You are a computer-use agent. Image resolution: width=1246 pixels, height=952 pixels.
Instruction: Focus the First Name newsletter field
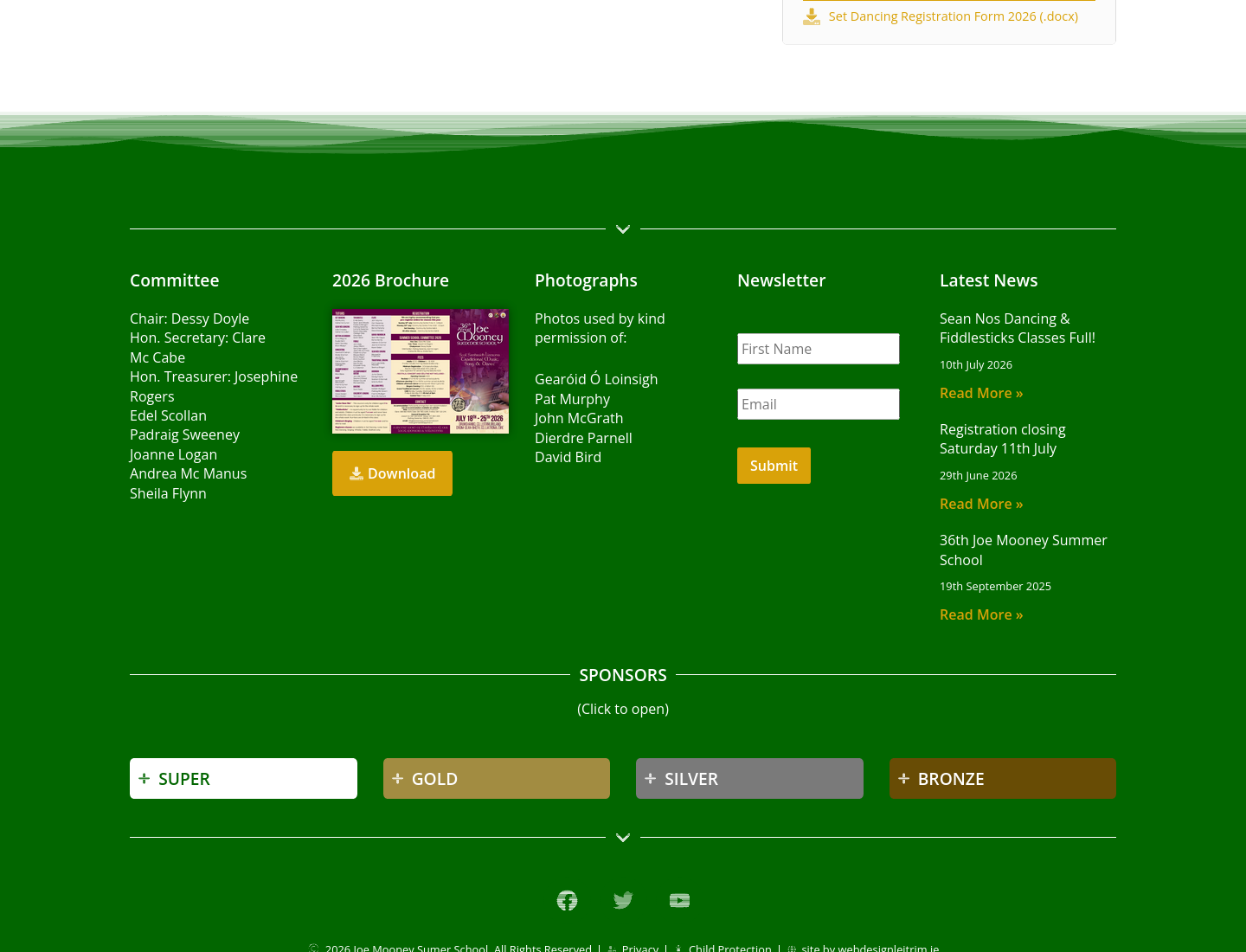click(x=819, y=349)
